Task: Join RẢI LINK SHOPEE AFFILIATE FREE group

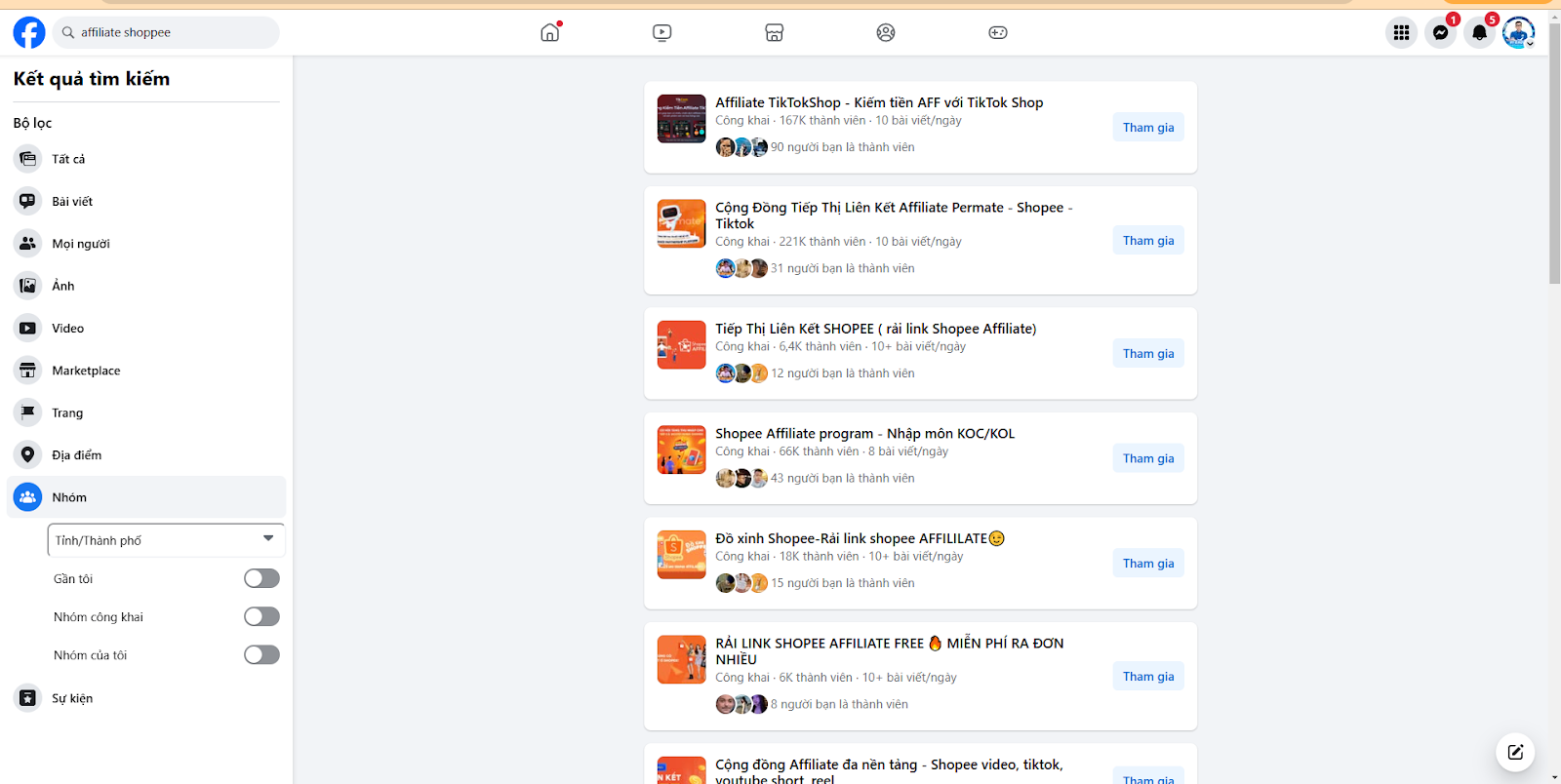Action: 1148,677
